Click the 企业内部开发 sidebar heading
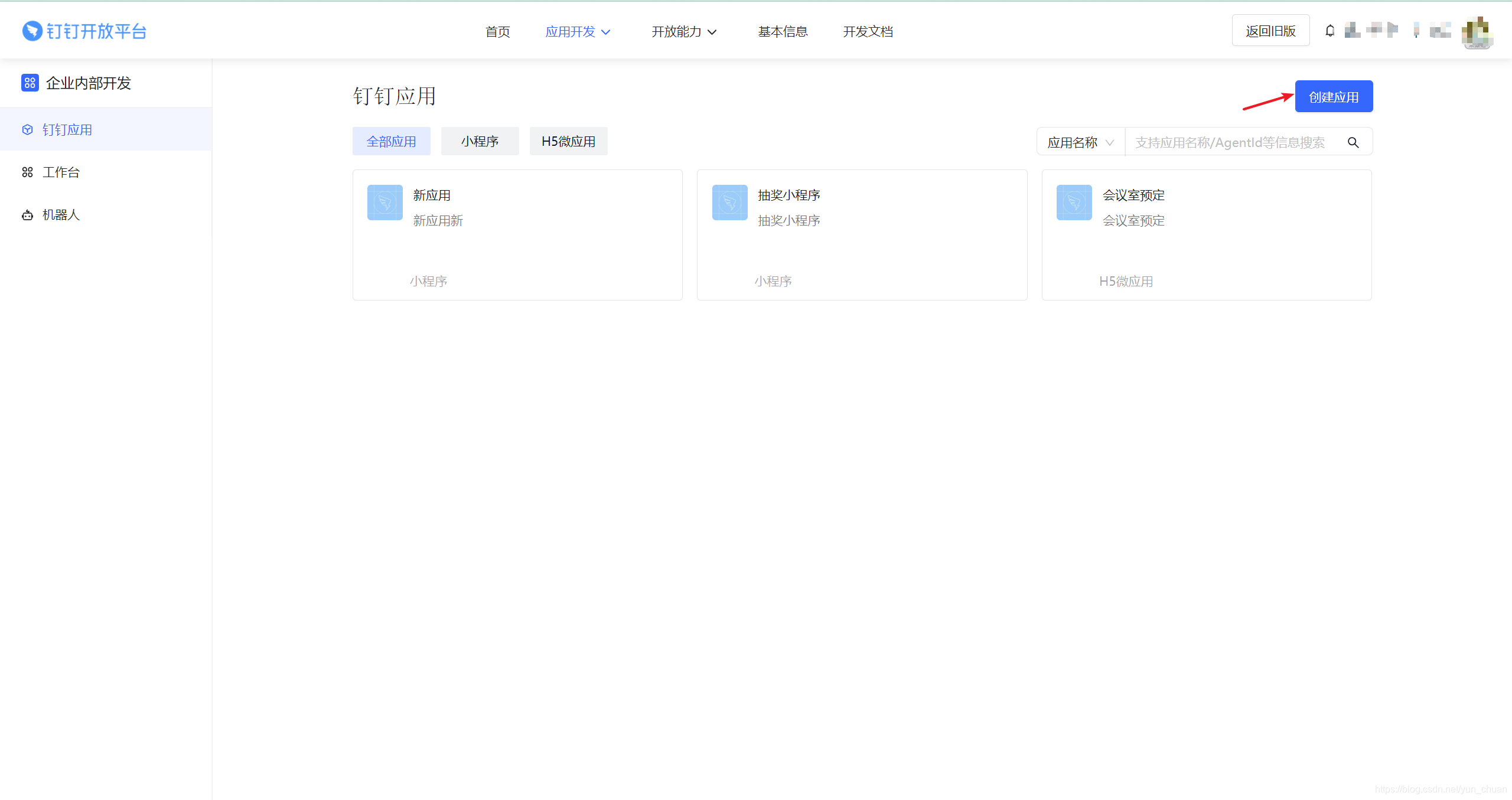 click(x=89, y=83)
